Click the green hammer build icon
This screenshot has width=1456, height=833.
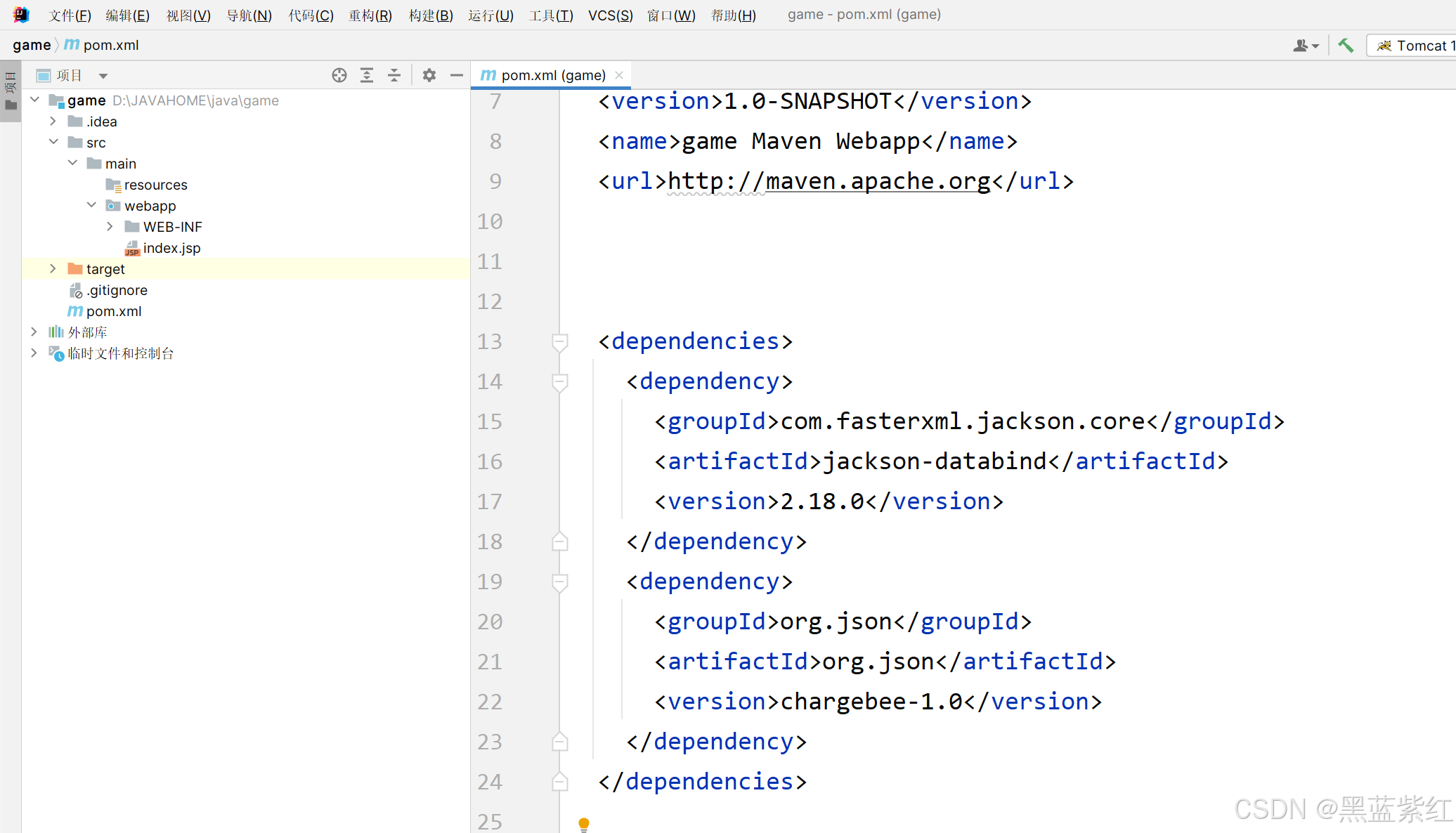1346,46
